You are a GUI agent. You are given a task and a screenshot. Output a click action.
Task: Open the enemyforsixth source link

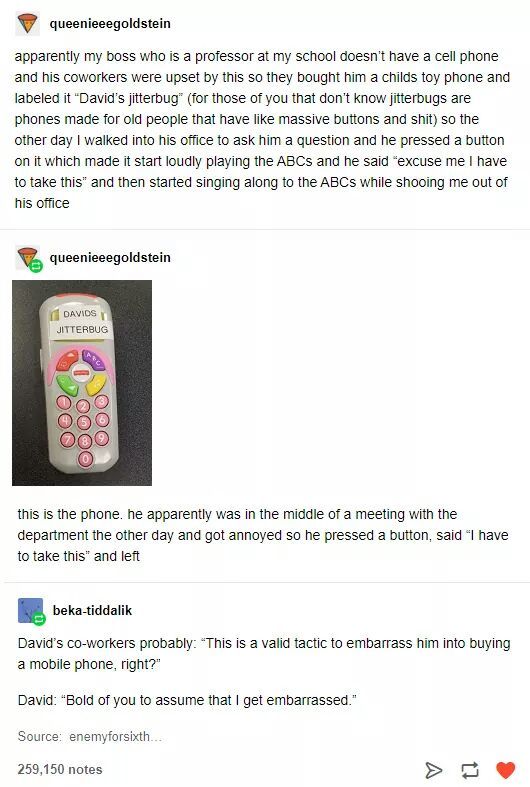coord(115,736)
